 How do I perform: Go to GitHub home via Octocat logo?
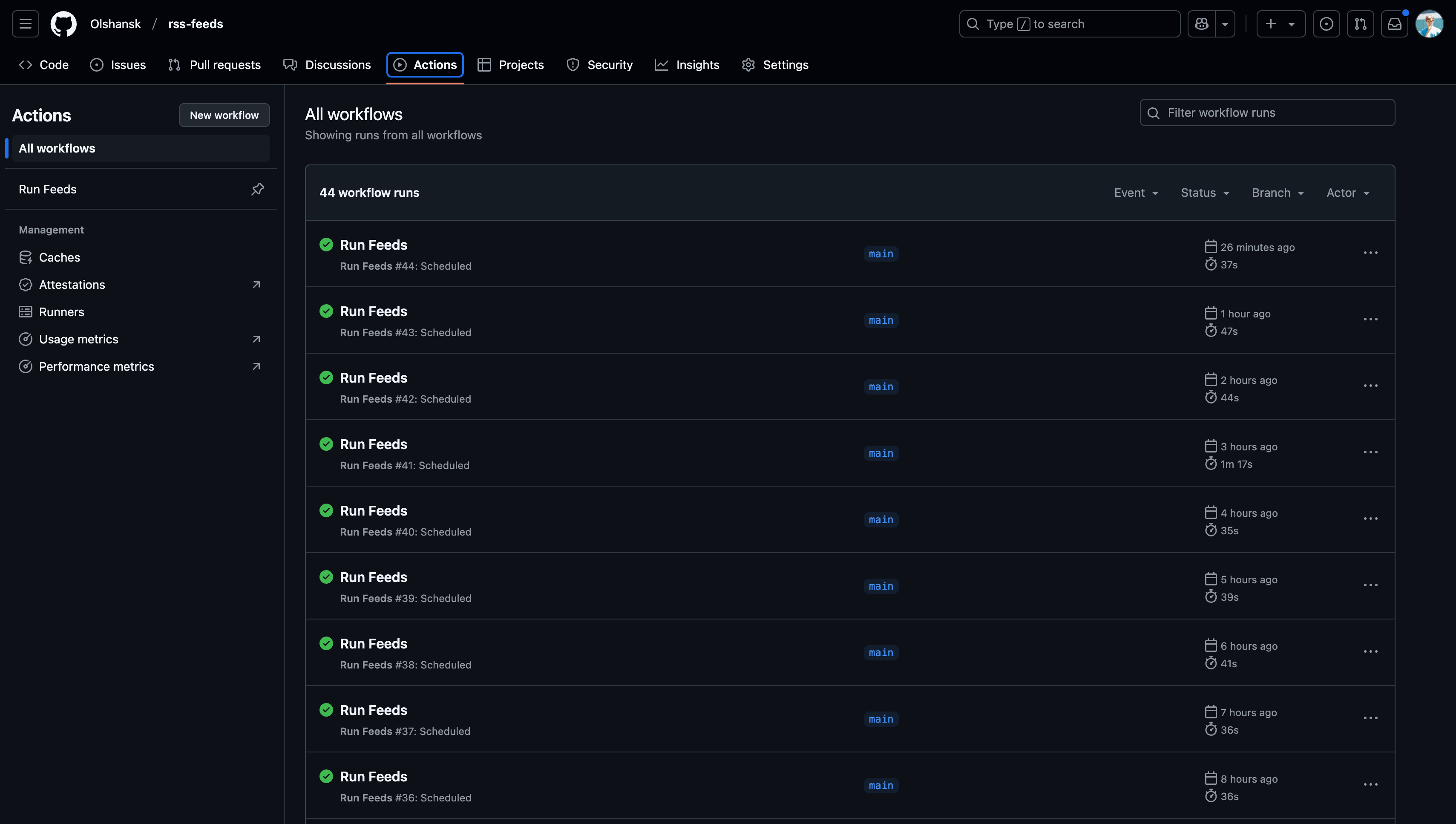63,24
